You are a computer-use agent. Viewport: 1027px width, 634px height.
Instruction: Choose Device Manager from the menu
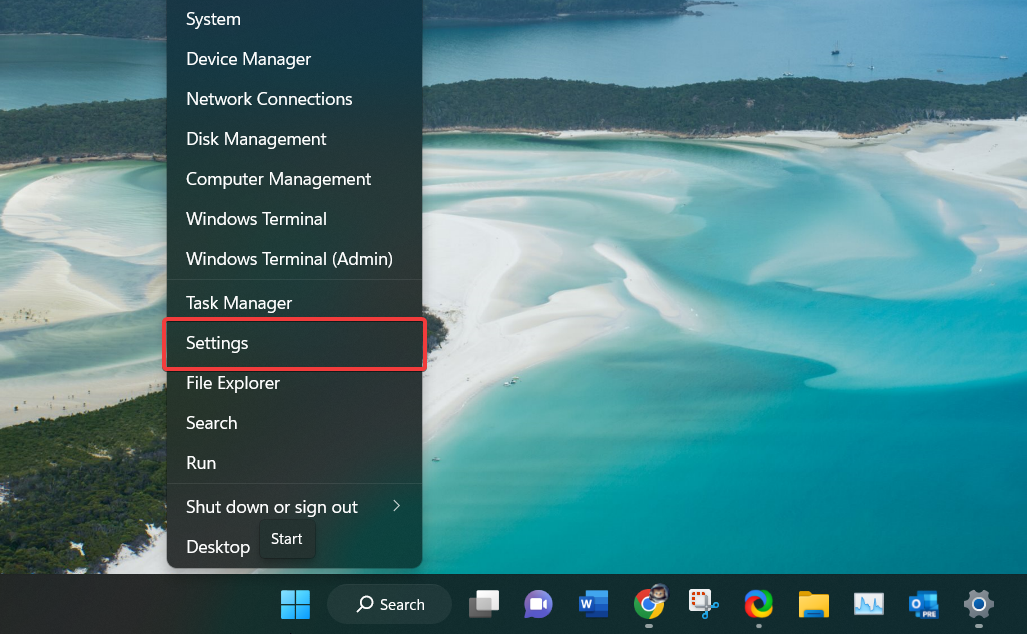tap(248, 59)
